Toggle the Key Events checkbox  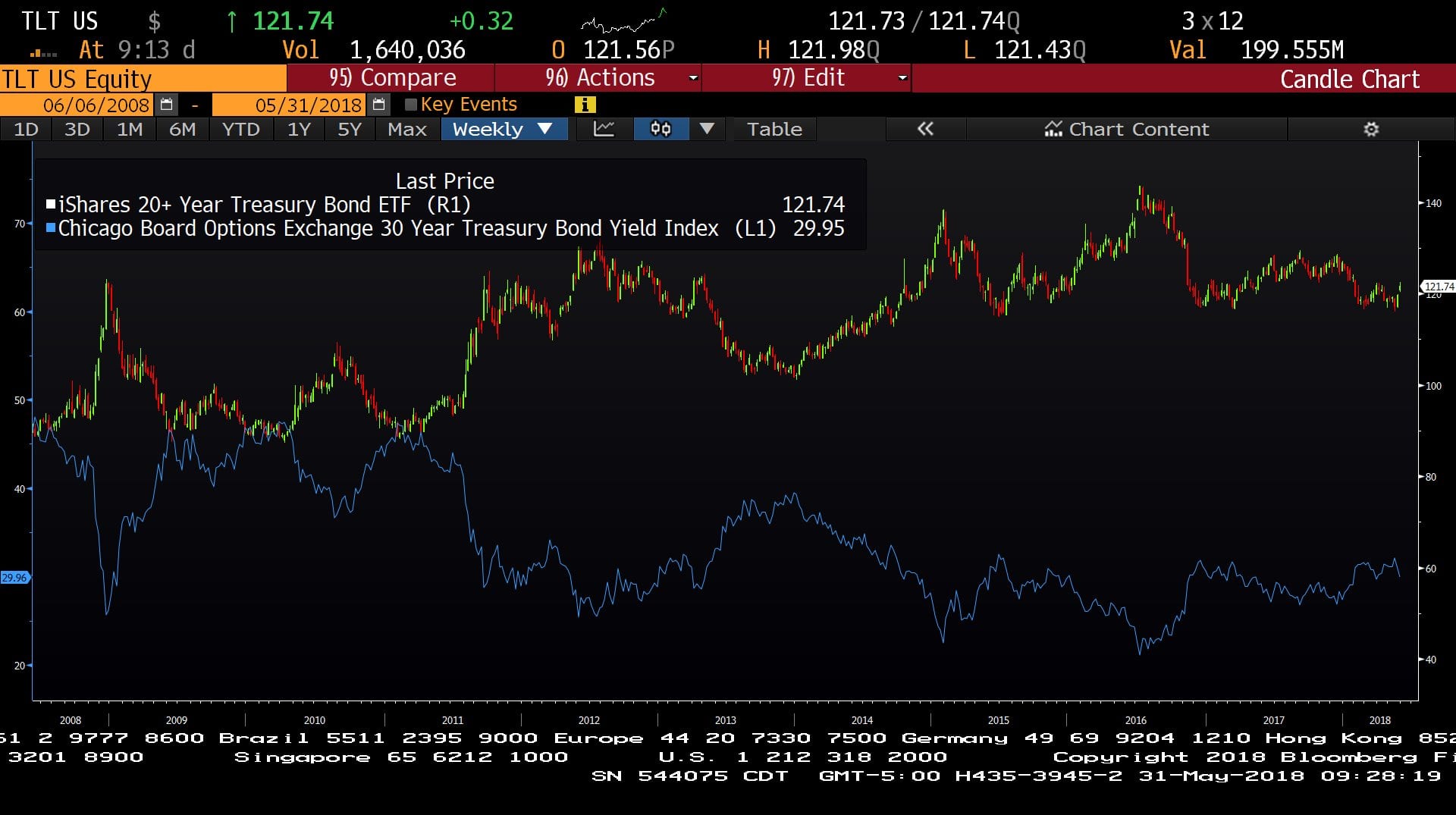click(x=411, y=105)
